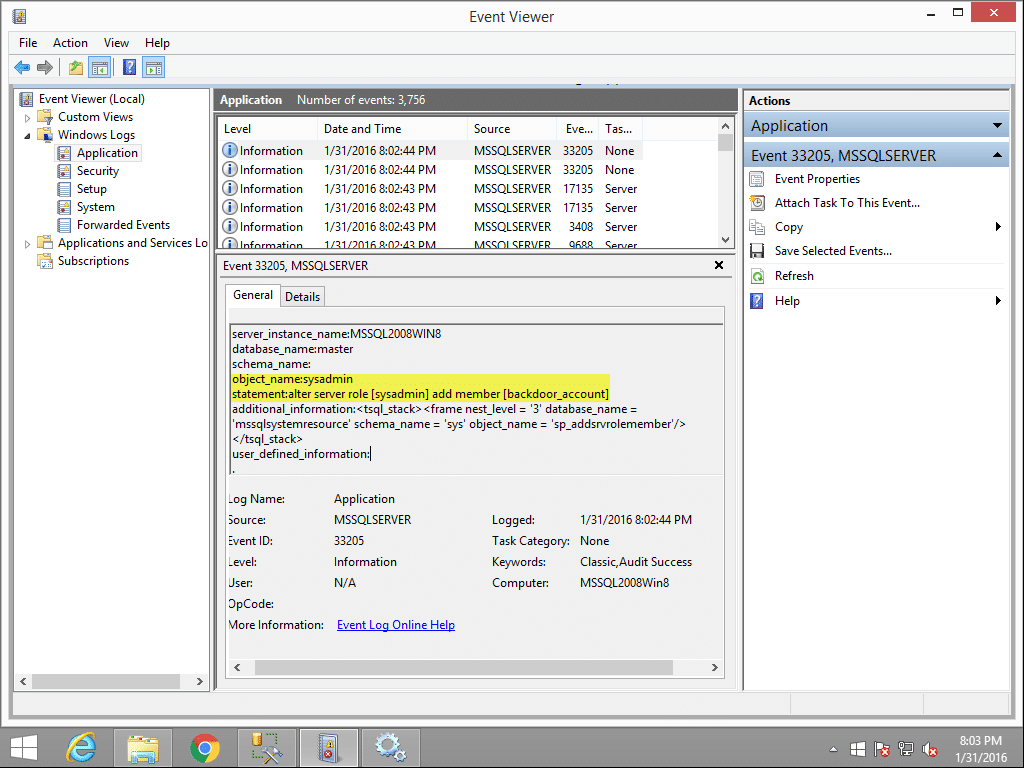Click the Subscriptions folder icon
The image size is (1024, 768).
point(45,261)
